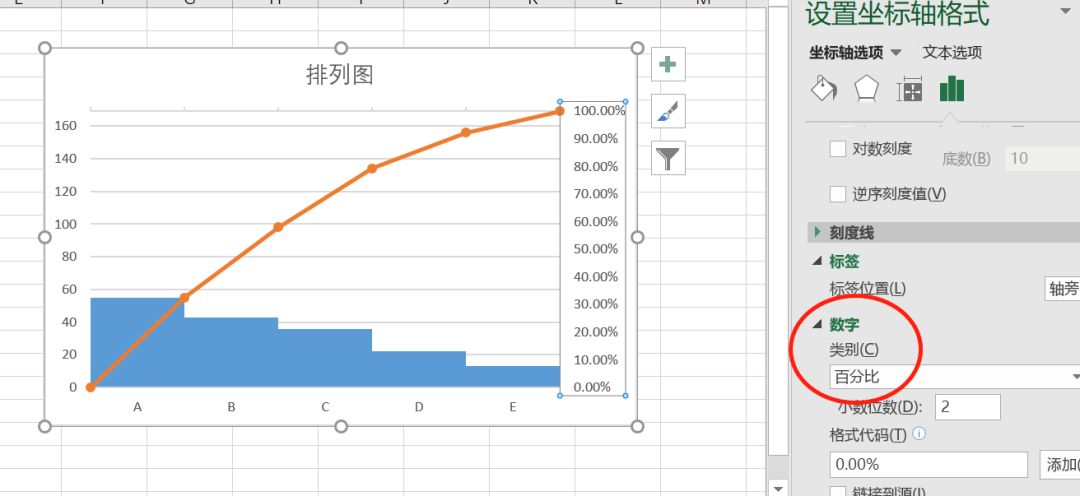
Task: Select Fill & Line paint bucket icon
Action: 824,89
